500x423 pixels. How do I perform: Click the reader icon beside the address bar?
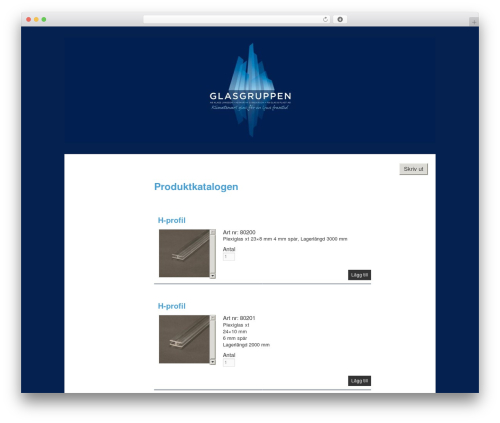click(x=340, y=19)
